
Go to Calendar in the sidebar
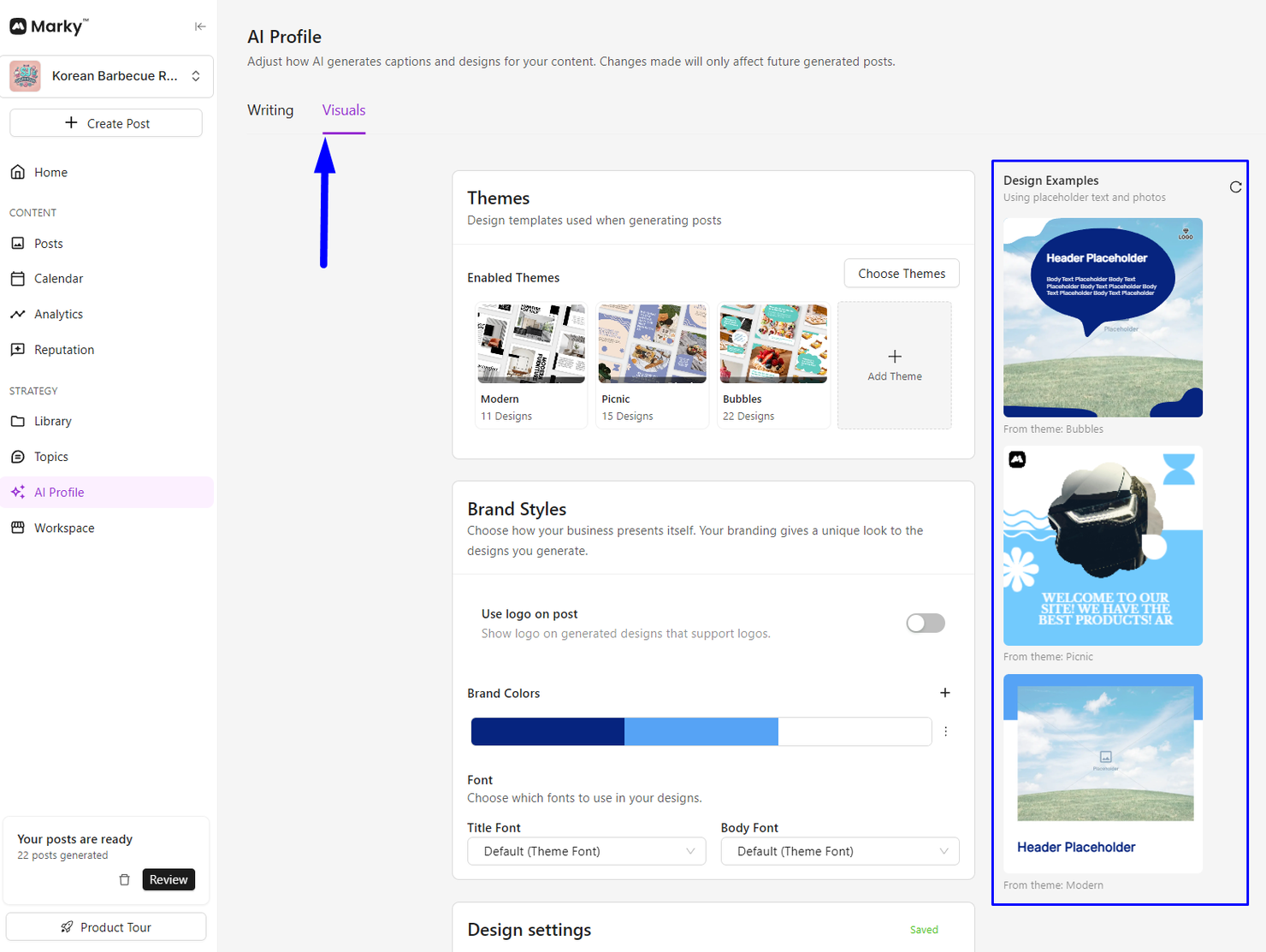click(58, 279)
